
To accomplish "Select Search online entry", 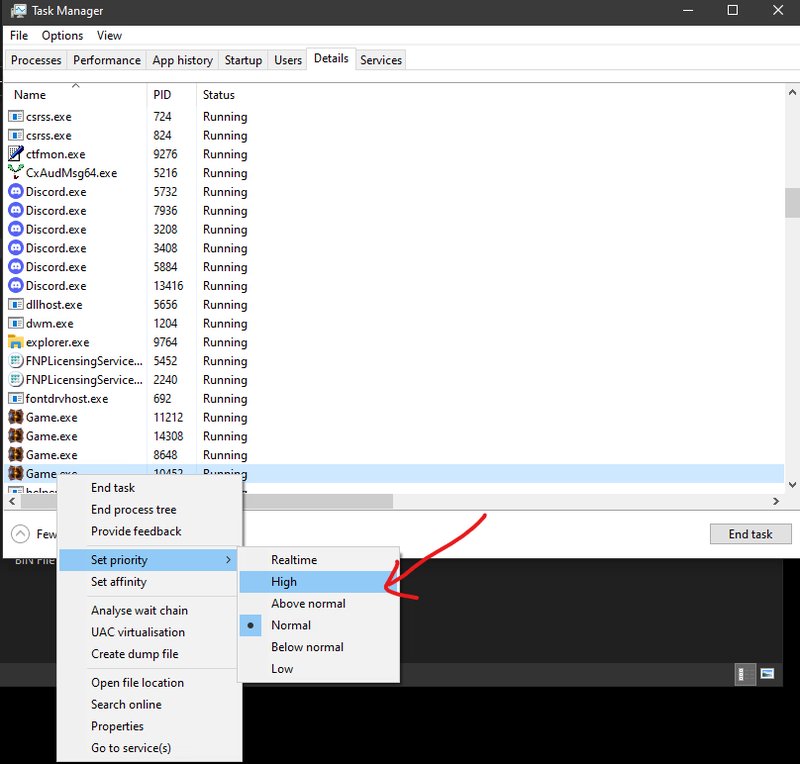I will 149,704.
